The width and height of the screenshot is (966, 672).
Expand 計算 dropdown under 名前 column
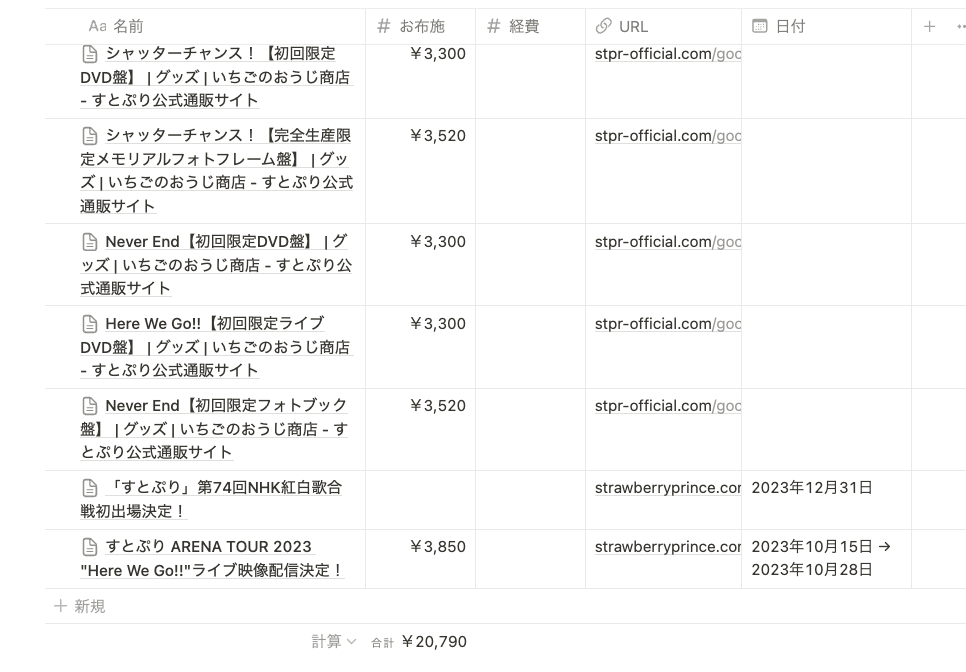tap(333, 642)
